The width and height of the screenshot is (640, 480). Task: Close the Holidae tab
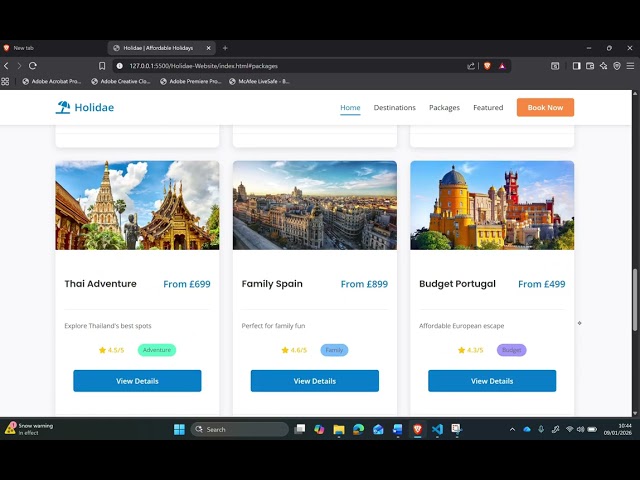coord(209,48)
